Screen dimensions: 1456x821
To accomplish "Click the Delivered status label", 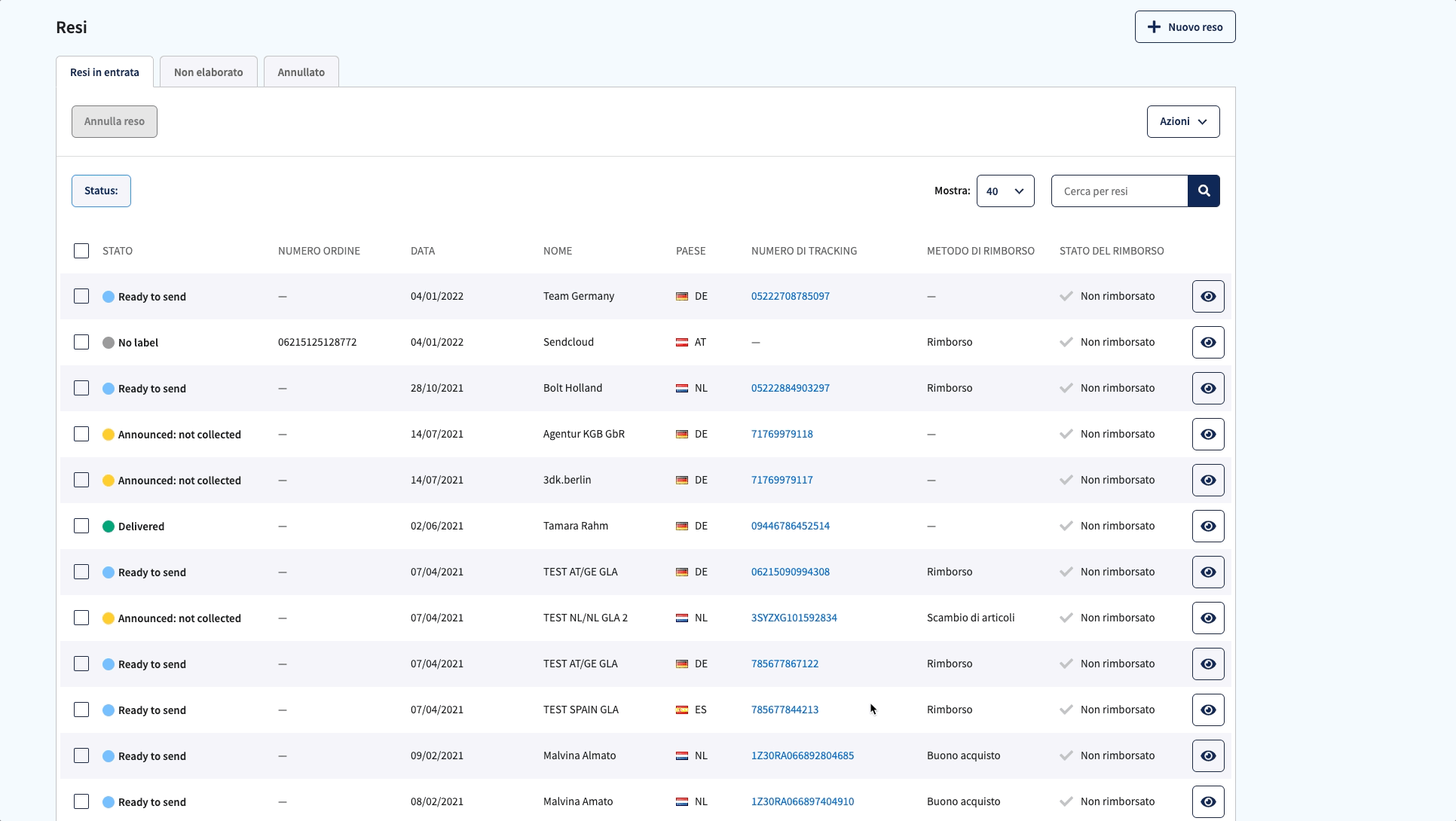I will 141,526.
